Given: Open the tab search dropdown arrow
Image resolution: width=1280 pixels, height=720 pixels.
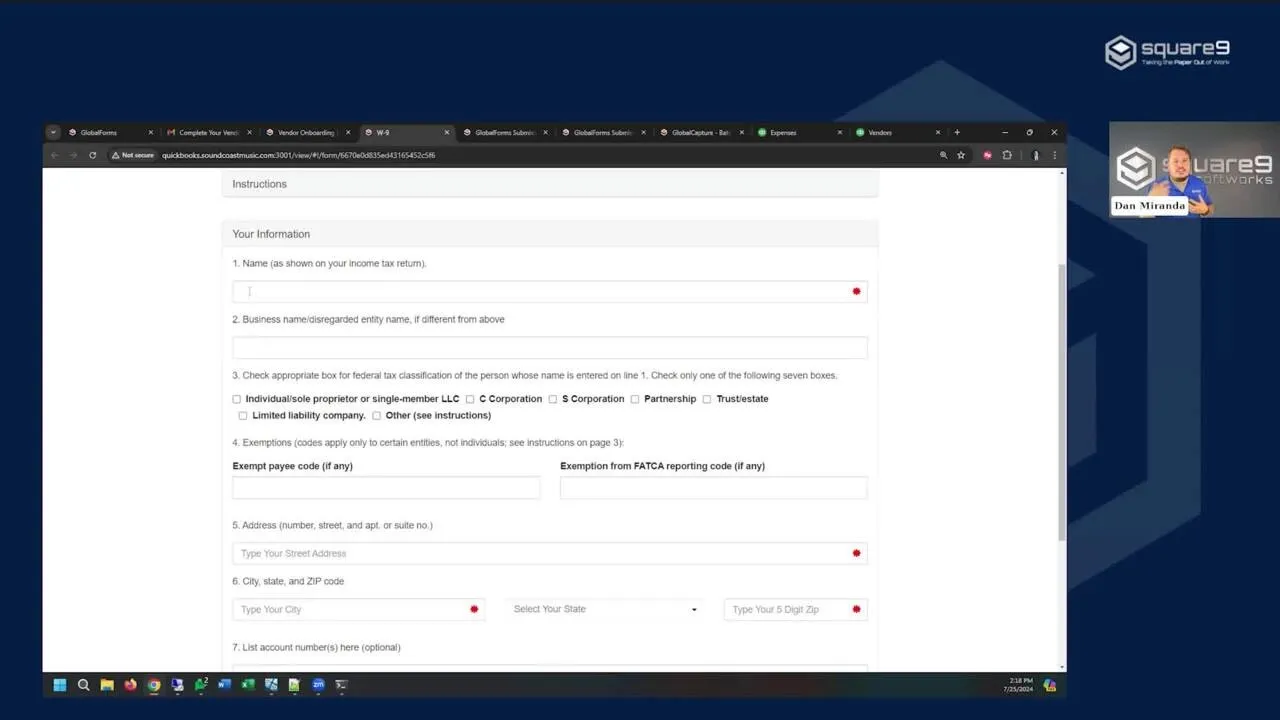Looking at the screenshot, I should [53, 132].
